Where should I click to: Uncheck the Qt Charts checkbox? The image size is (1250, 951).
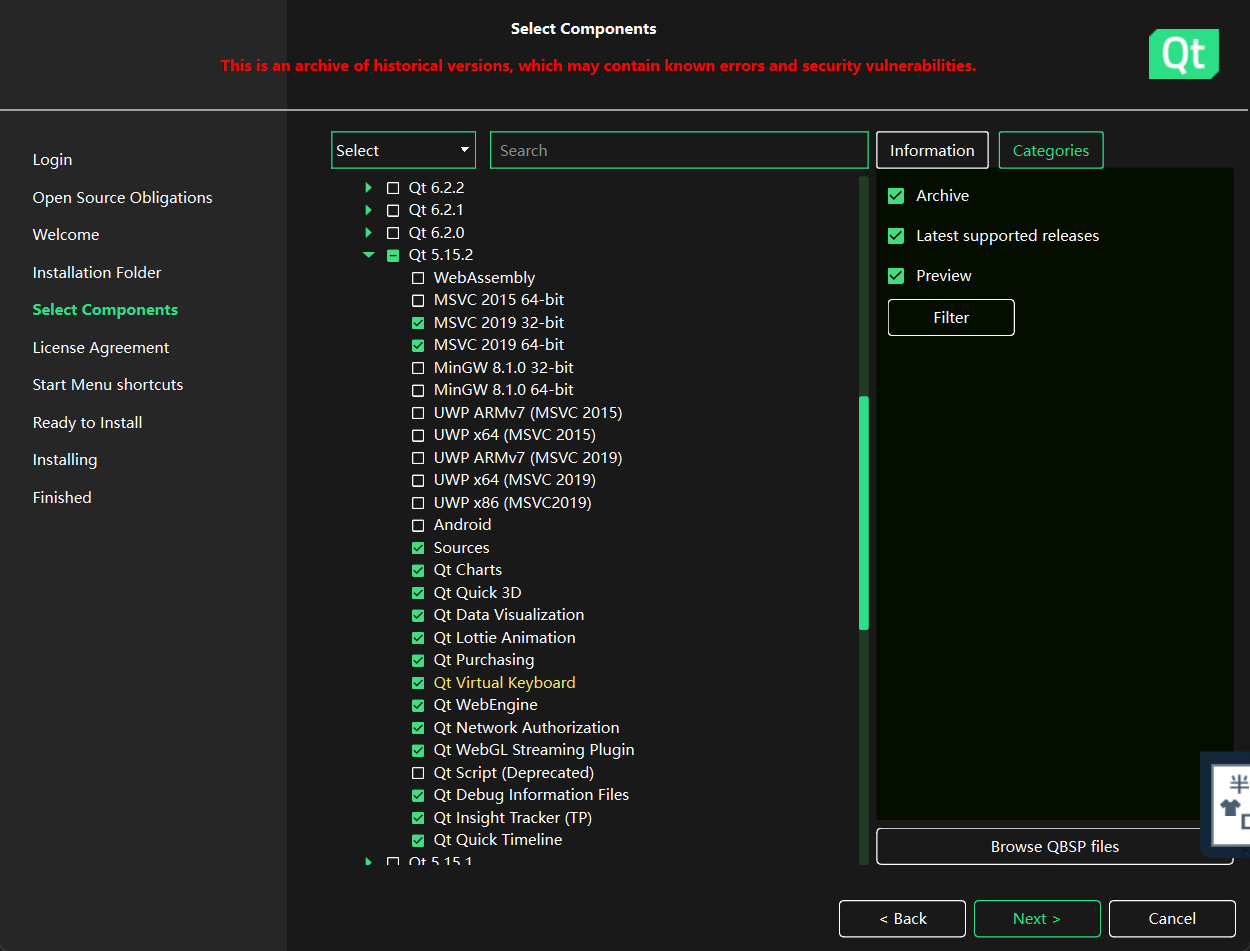(x=418, y=570)
